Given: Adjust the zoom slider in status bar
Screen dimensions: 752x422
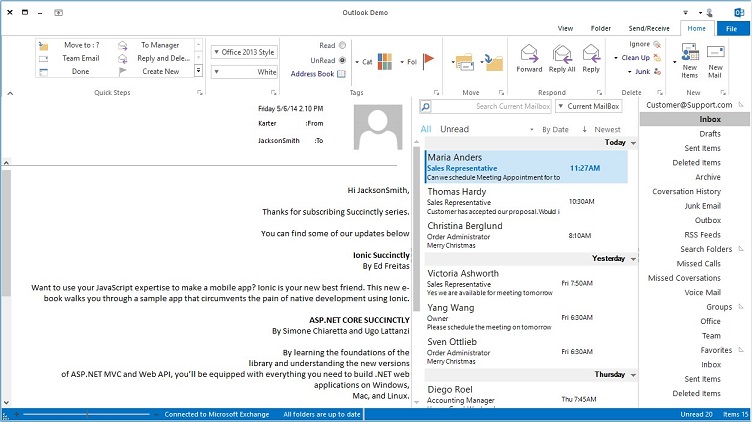Looking at the screenshot, I should pyautogui.click(x=87, y=414).
